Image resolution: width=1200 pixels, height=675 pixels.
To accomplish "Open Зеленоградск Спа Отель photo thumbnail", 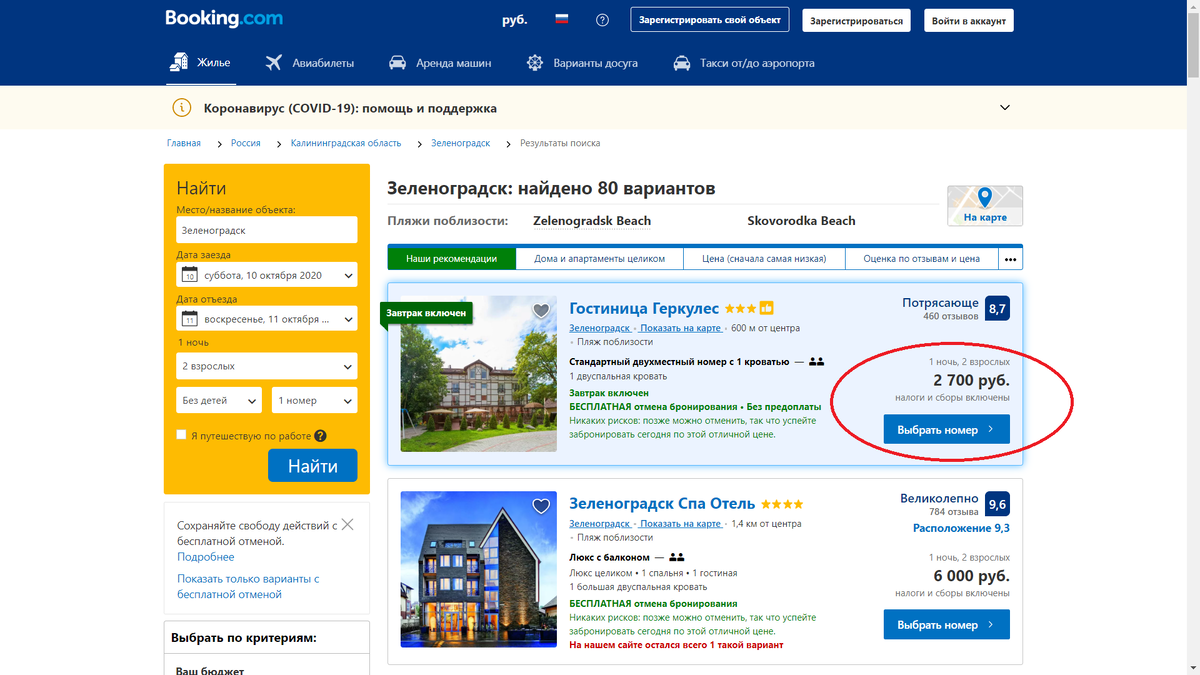I will coord(479,569).
